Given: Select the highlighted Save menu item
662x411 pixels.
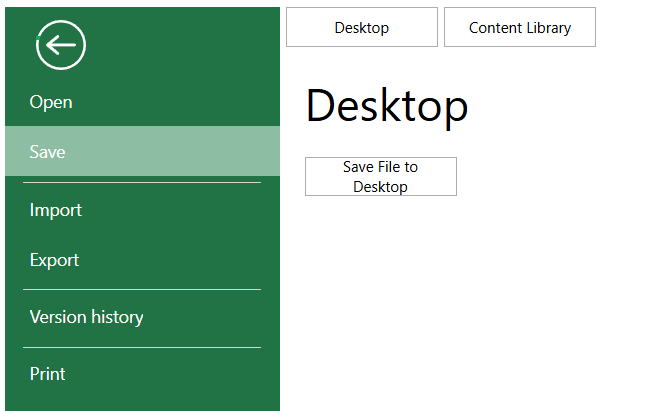Looking at the screenshot, I should [48, 152].
